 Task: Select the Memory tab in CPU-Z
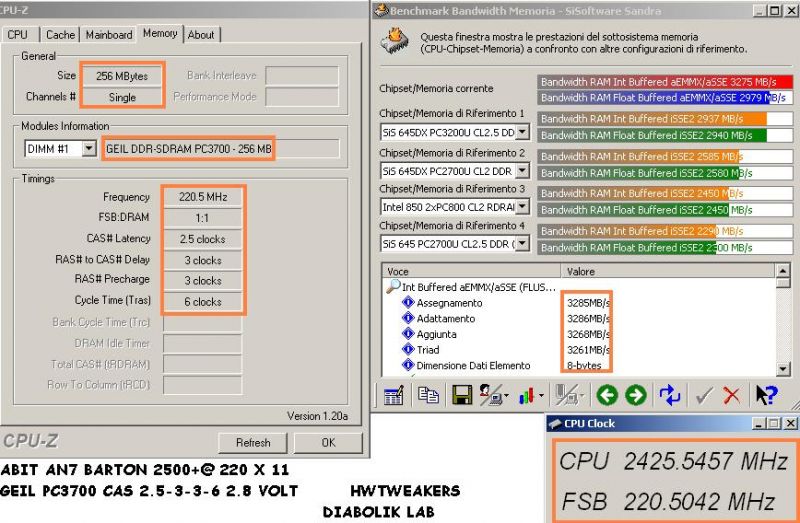point(160,33)
